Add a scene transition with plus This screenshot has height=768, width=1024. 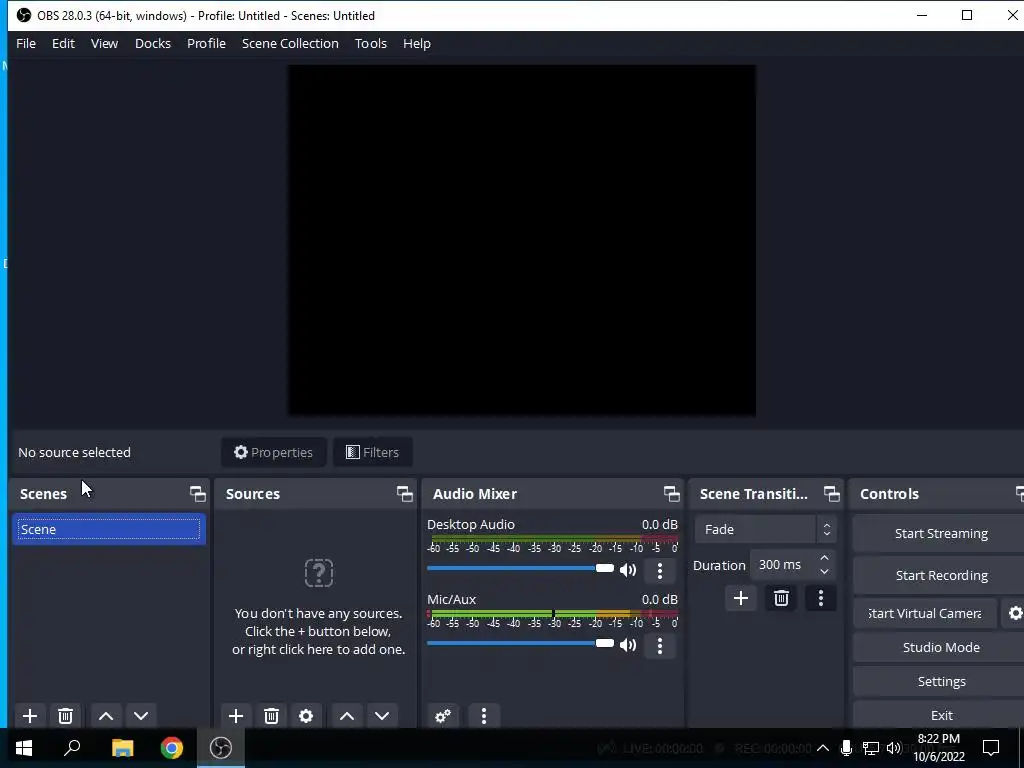[741, 598]
